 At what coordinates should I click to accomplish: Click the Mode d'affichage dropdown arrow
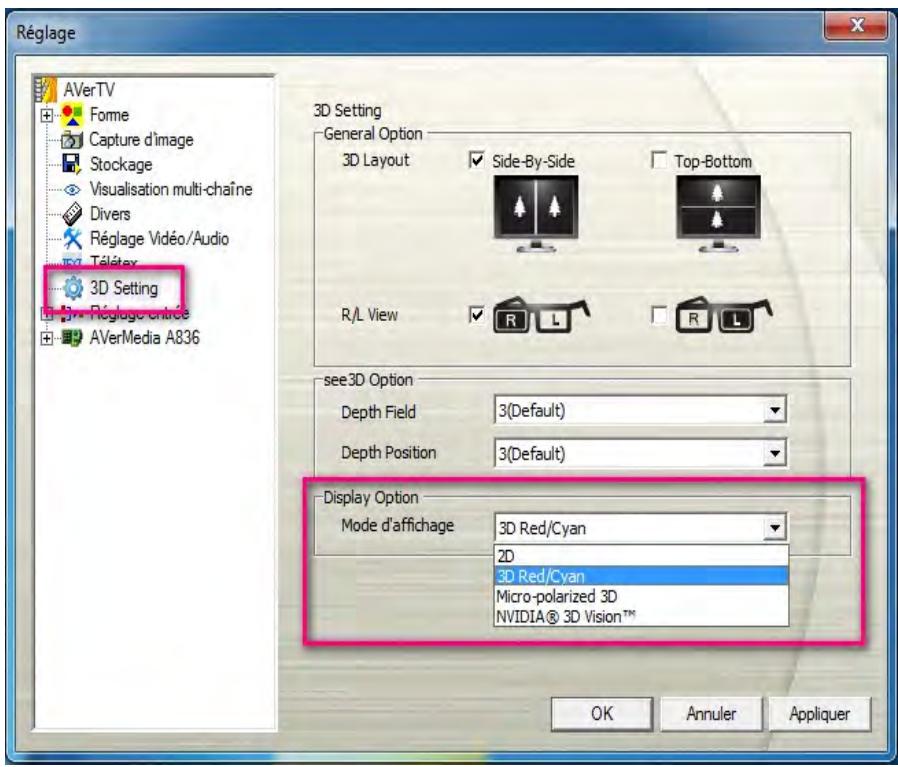click(x=774, y=528)
